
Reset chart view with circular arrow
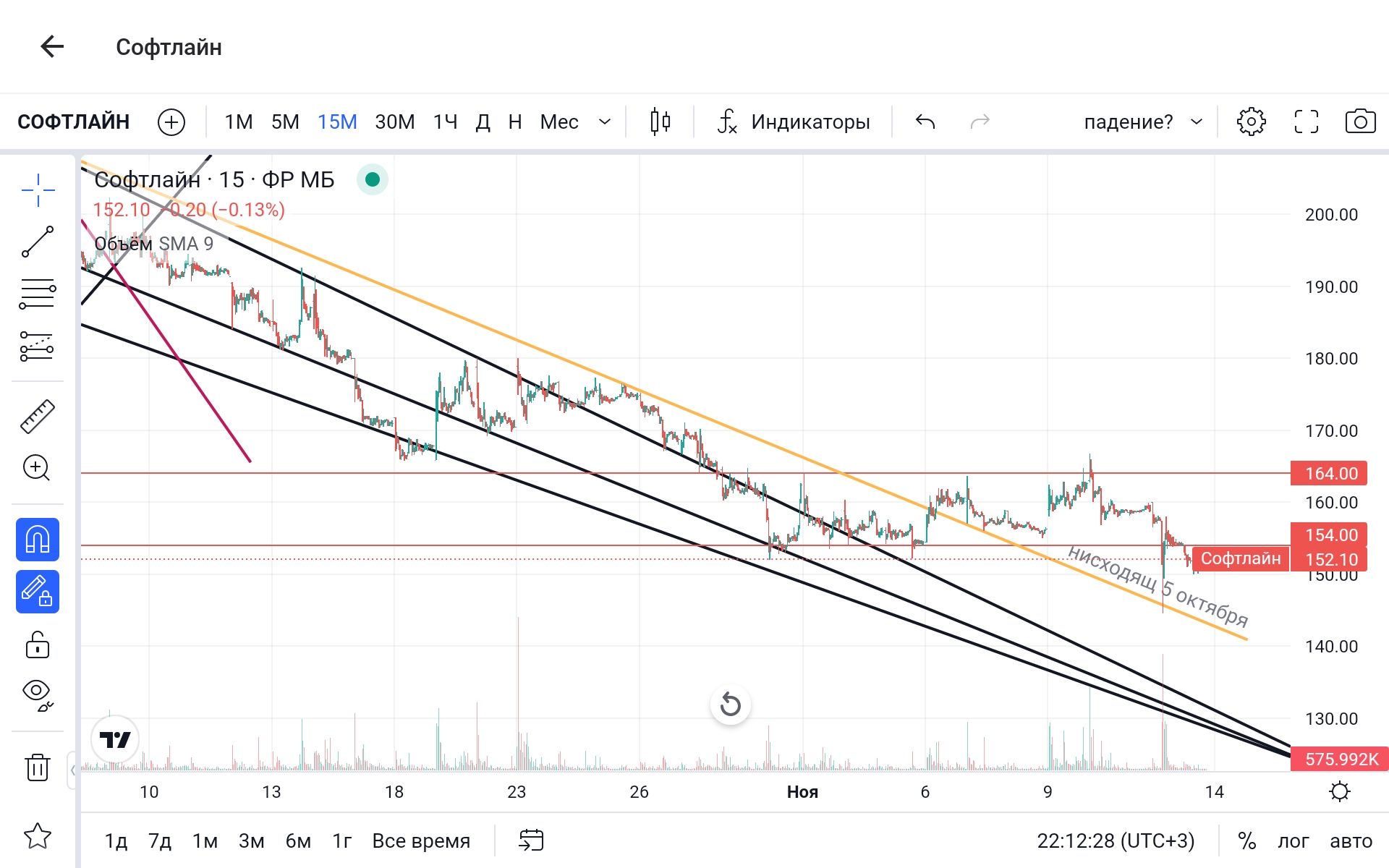pos(731,705)
